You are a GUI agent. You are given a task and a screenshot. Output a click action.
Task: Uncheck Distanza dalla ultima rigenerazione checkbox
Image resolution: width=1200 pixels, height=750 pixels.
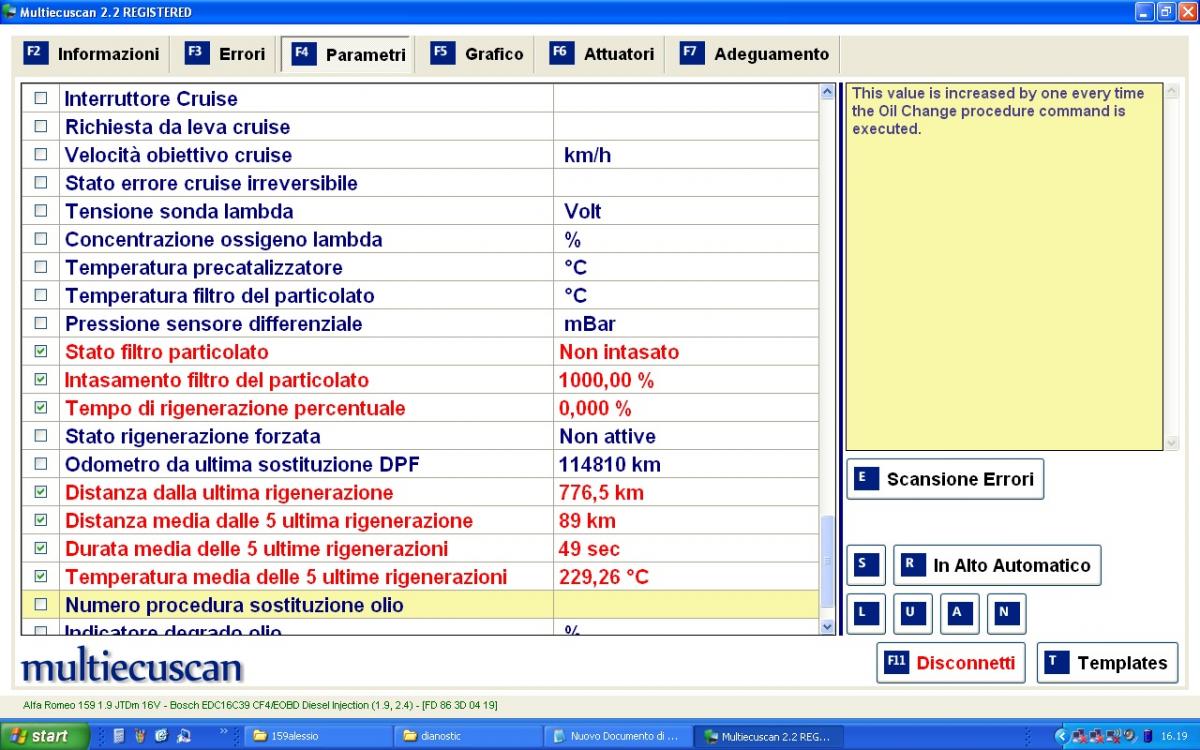[x=41, y=491]
